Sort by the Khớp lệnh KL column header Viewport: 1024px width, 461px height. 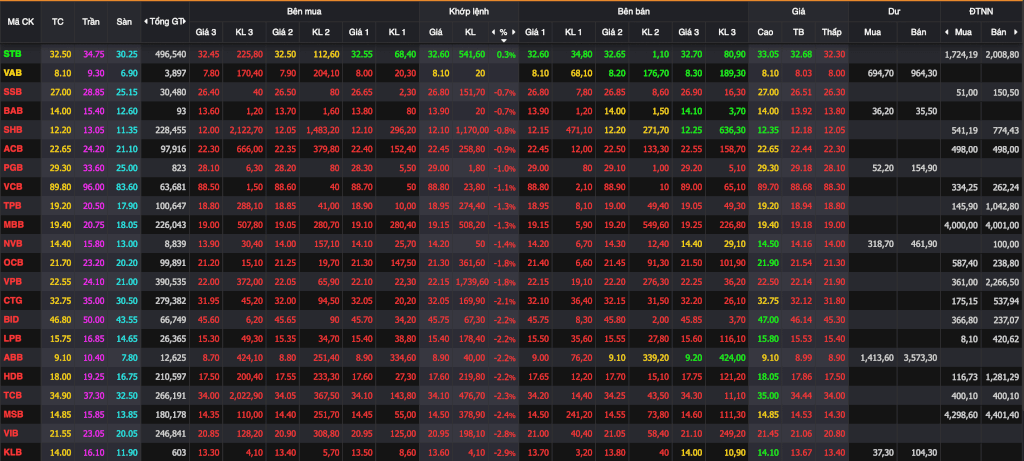click(x=470, y=32)
